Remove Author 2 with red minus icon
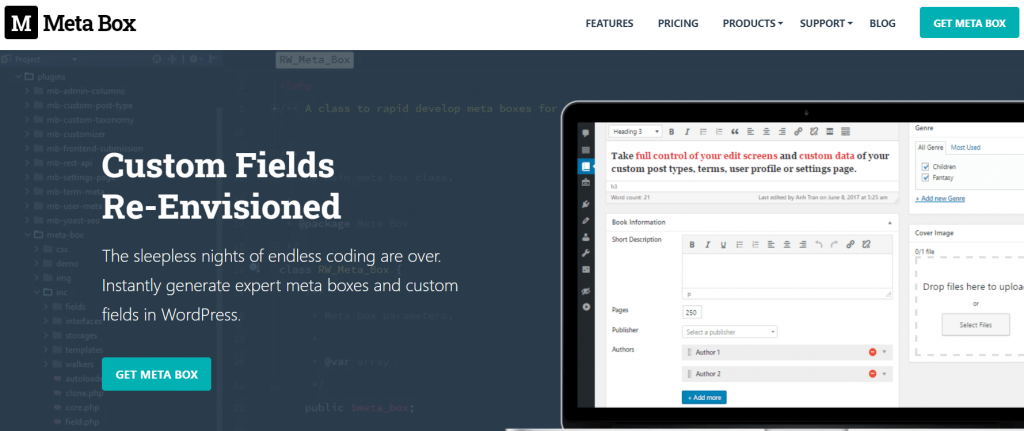1024x431 pixels. point(872,374)
